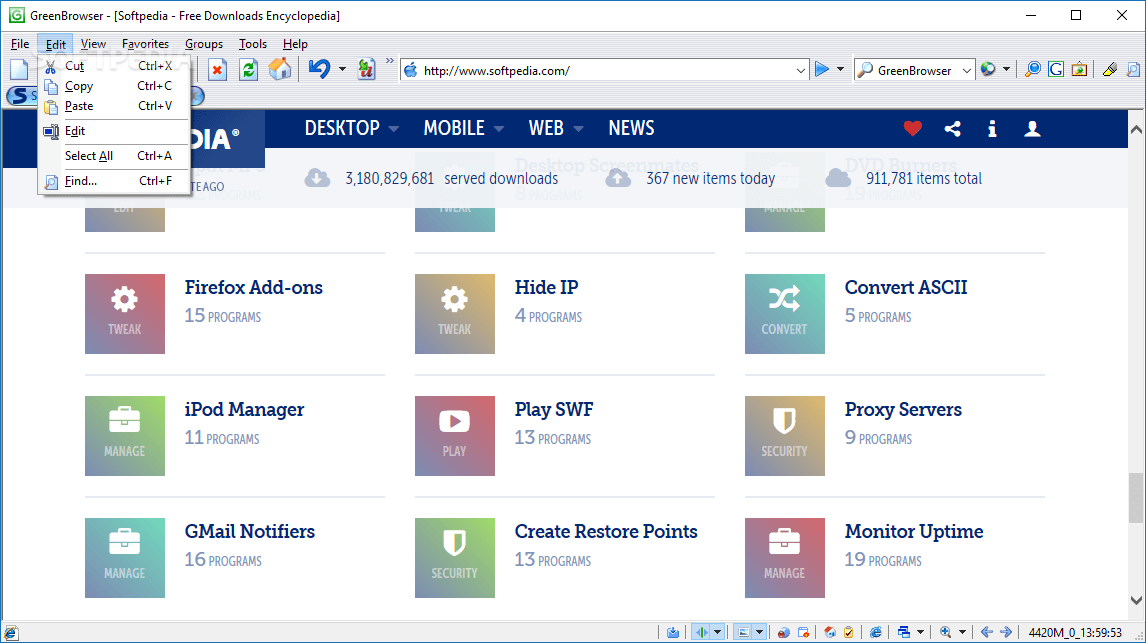
Task: Expand the GreenBrowser search box dropdown
Action: click(x=966, y=70)
